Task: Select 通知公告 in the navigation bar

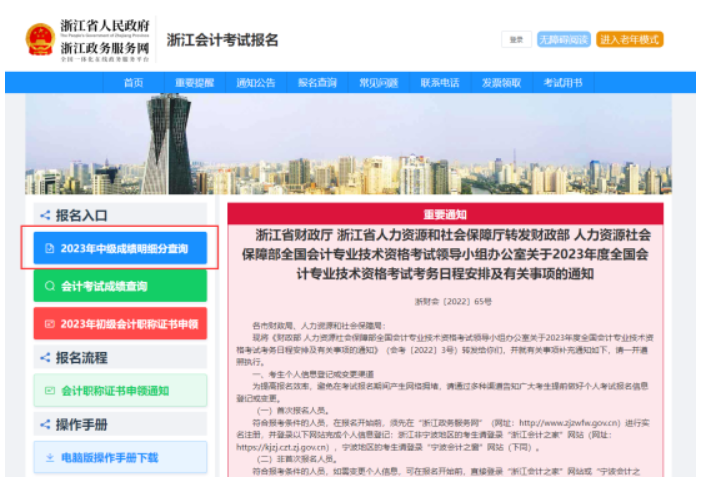Action: 256,83
